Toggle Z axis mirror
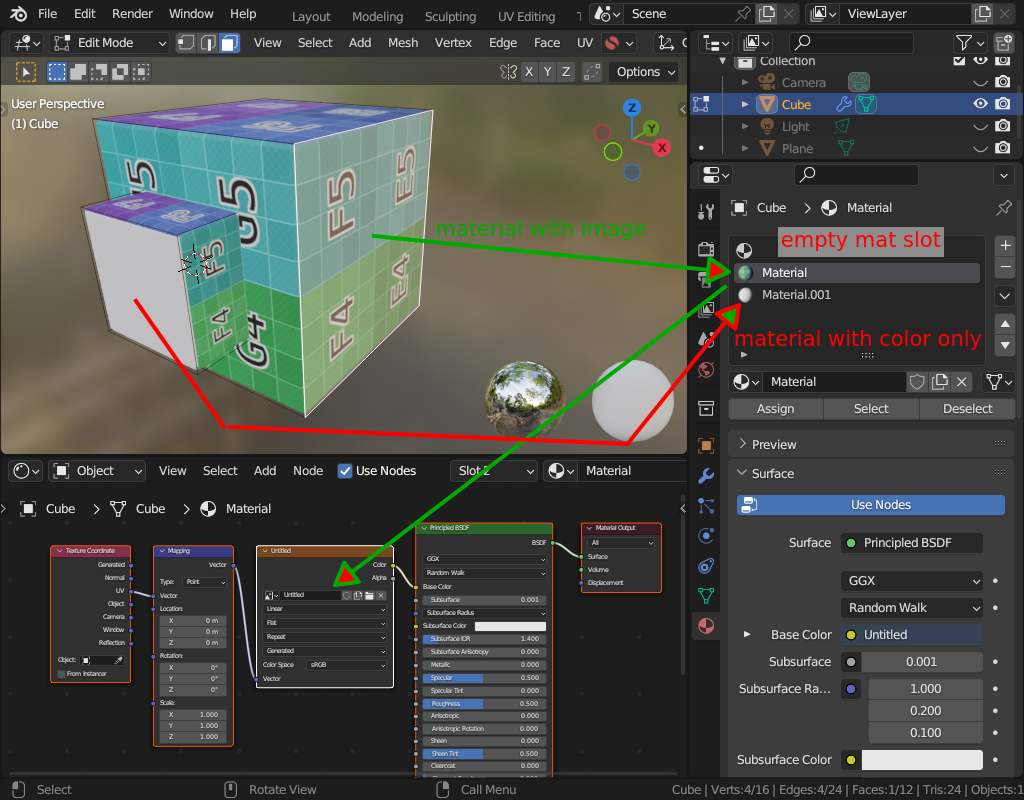Viewport: 1024px width, 800px height. (x=566, y=72)
